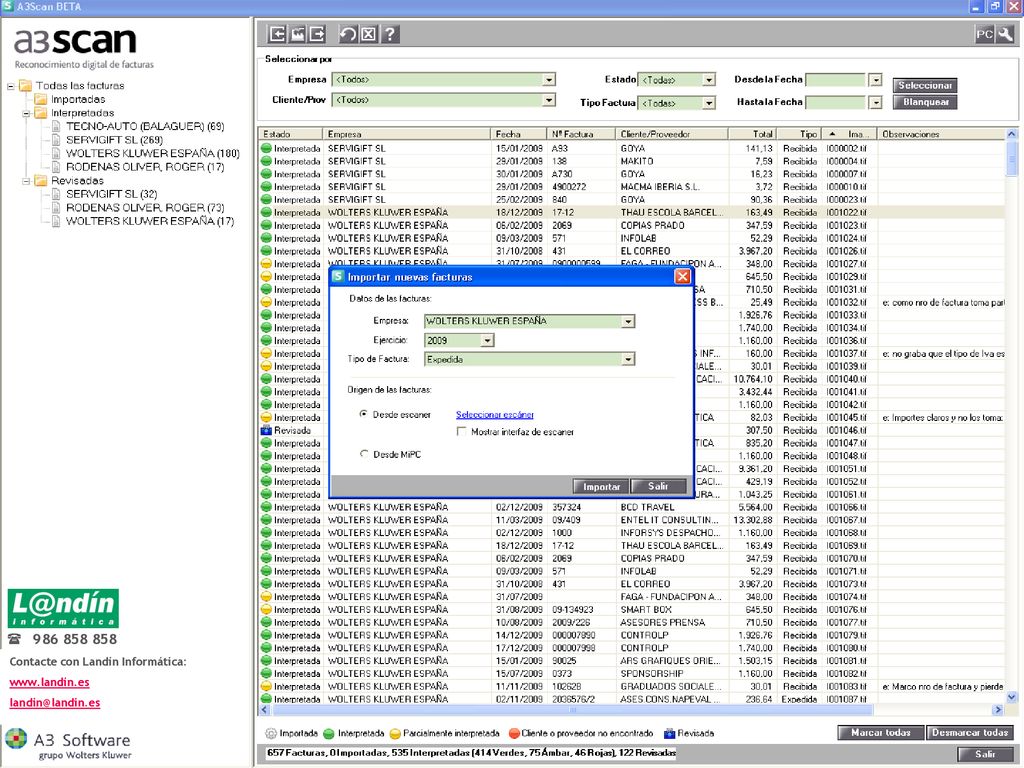
Task: Click the amber status icon on row I001027.tif
Action: [266, 264]
